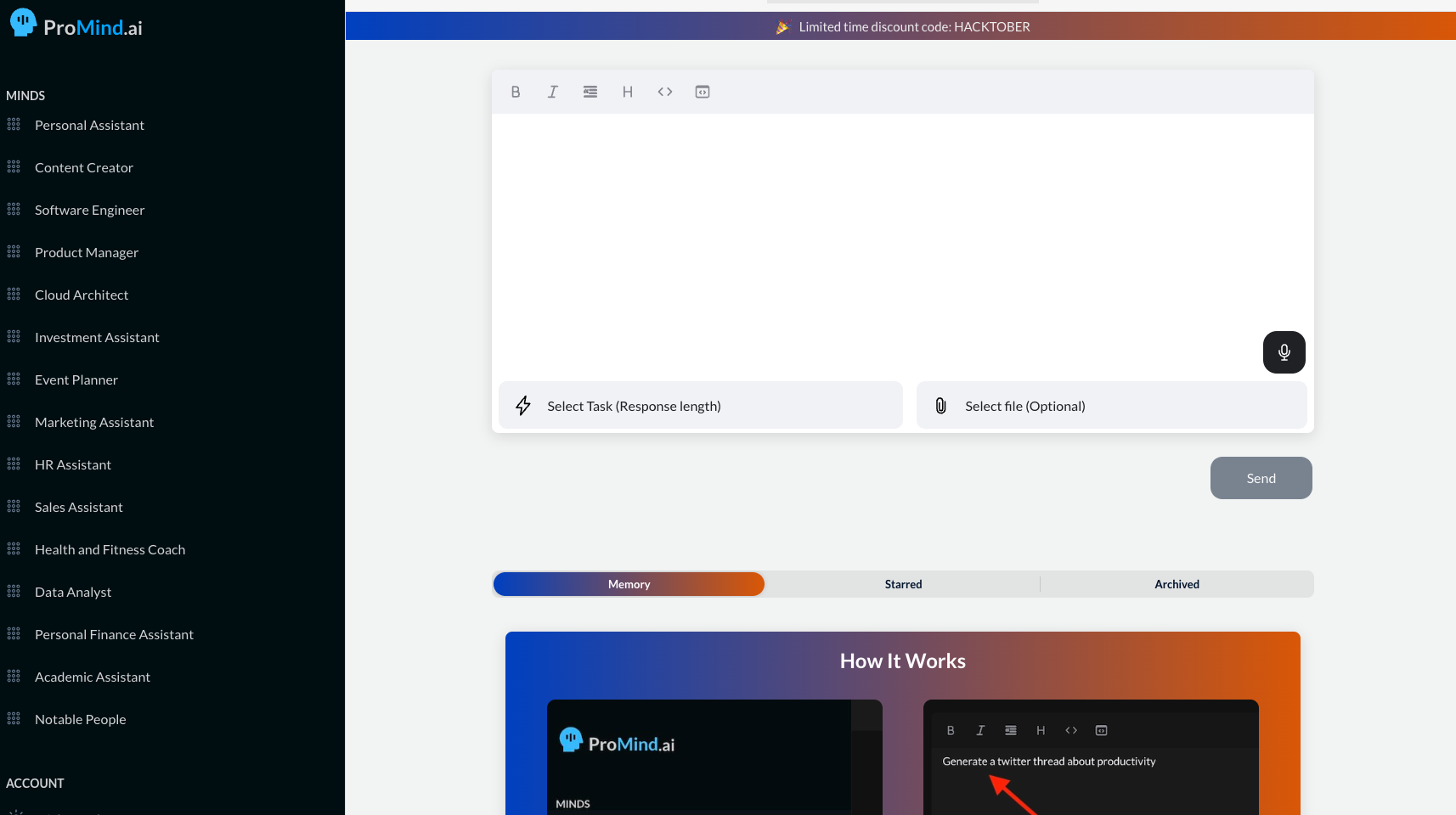The image size is (1456, 815).
Task: Click the ProMind.ai logo in sidebar
Action: tap(76, 25)
